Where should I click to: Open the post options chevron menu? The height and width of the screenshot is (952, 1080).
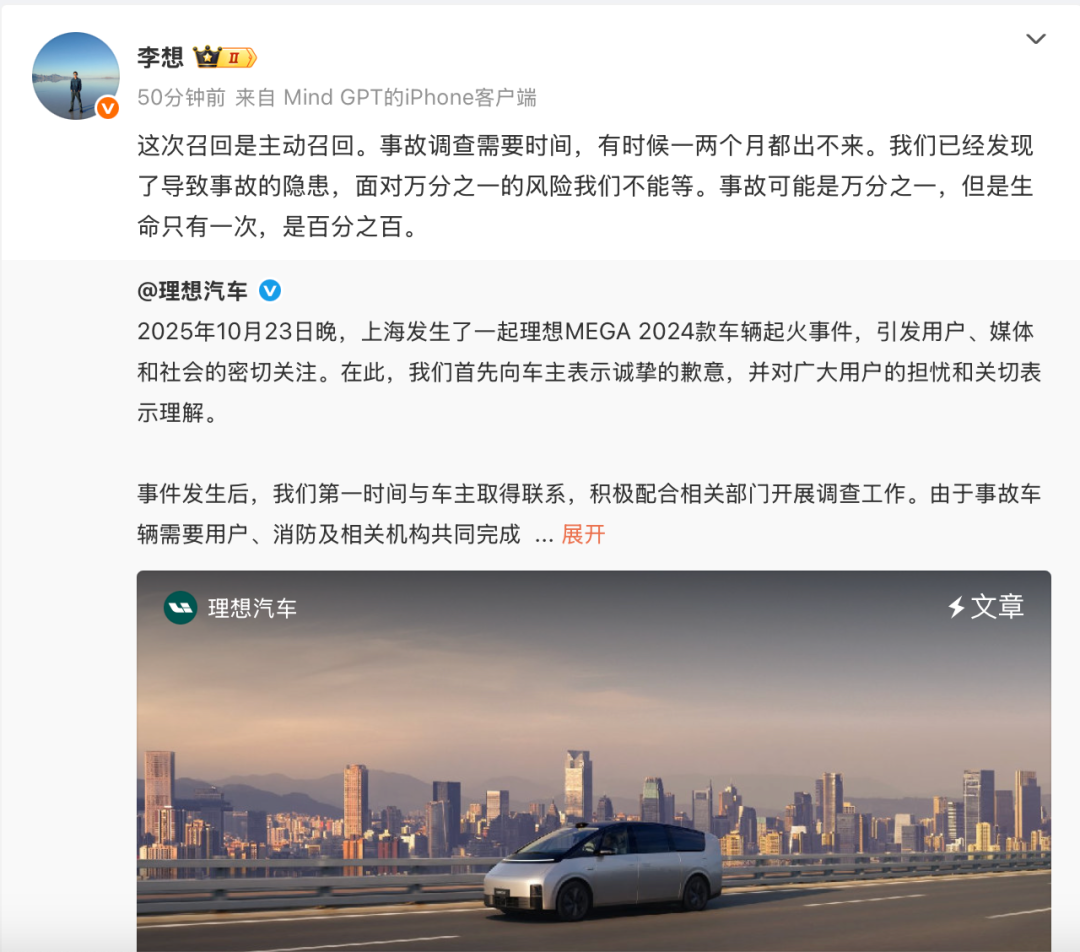(1035, 39)
